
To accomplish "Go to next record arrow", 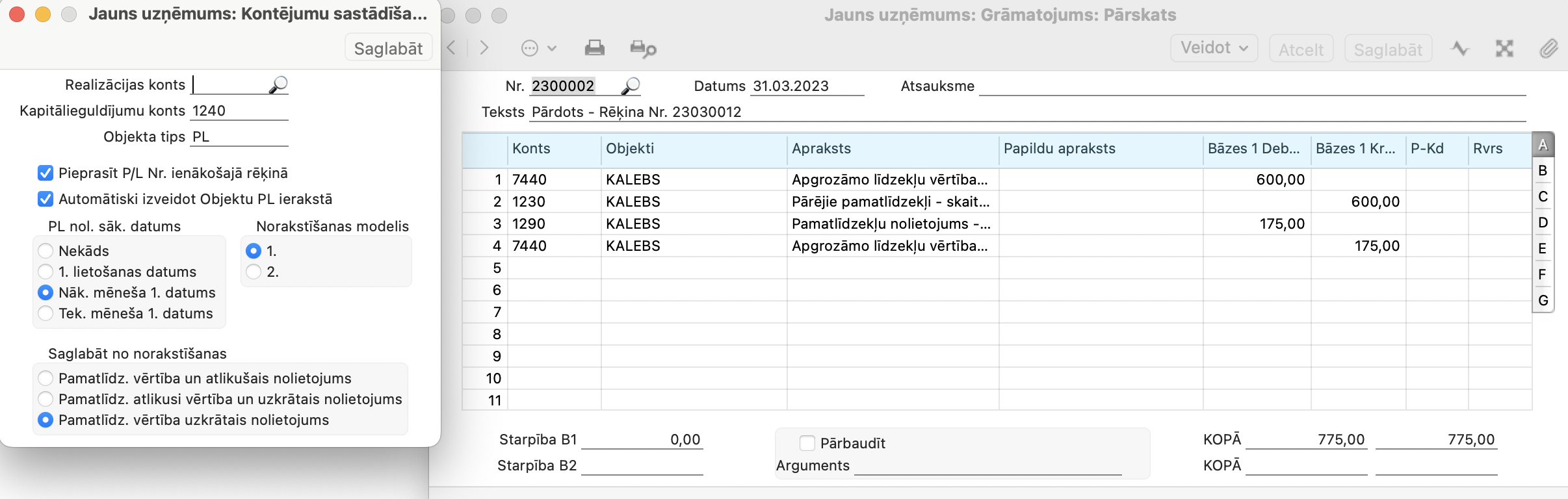I will 484,48.
